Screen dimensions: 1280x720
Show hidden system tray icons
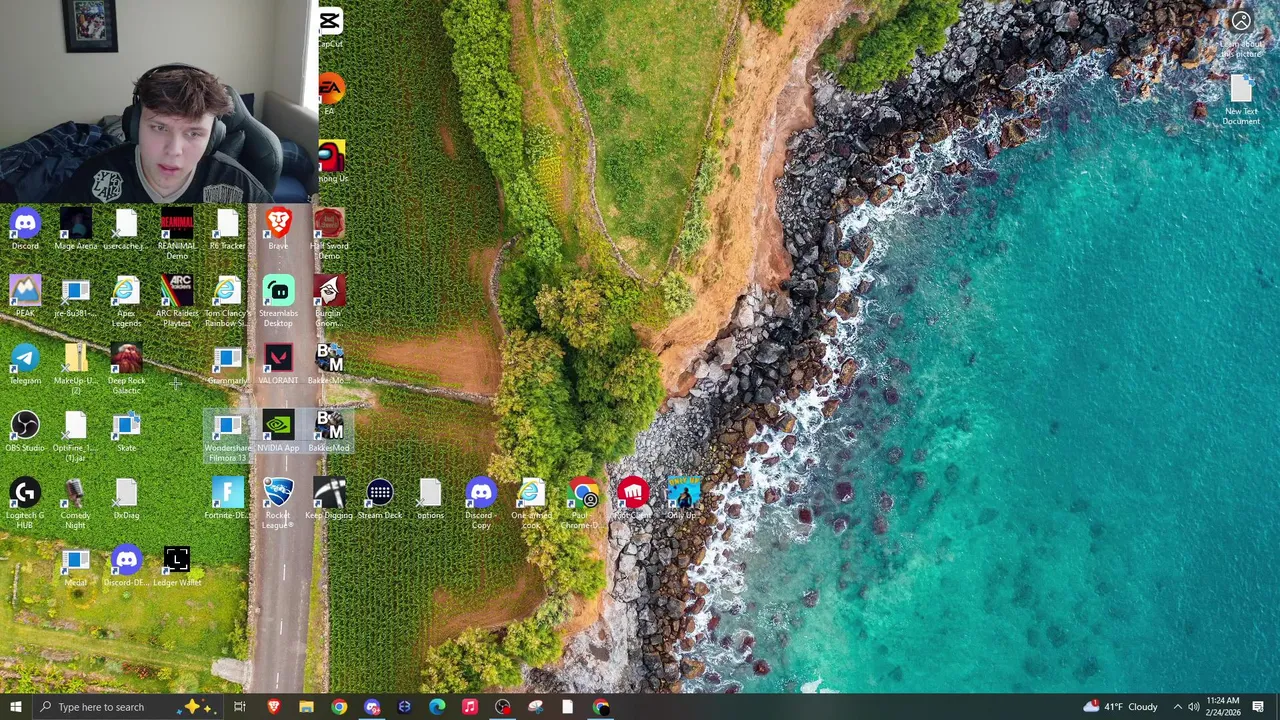(x=1177, y=707)
